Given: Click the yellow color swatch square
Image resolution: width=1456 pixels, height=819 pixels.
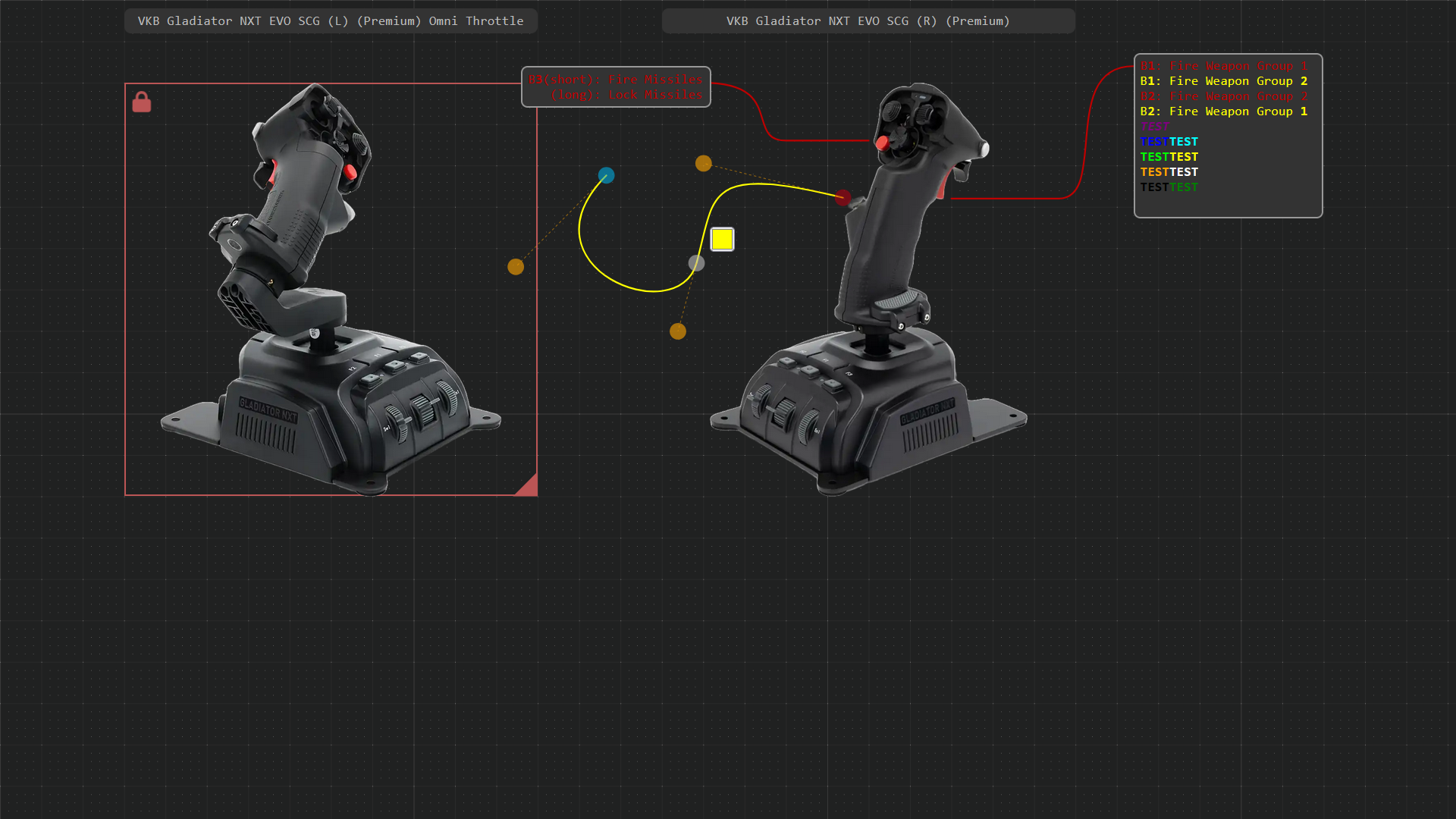Looking at the screenshot, I should click(x=722, y=239).
